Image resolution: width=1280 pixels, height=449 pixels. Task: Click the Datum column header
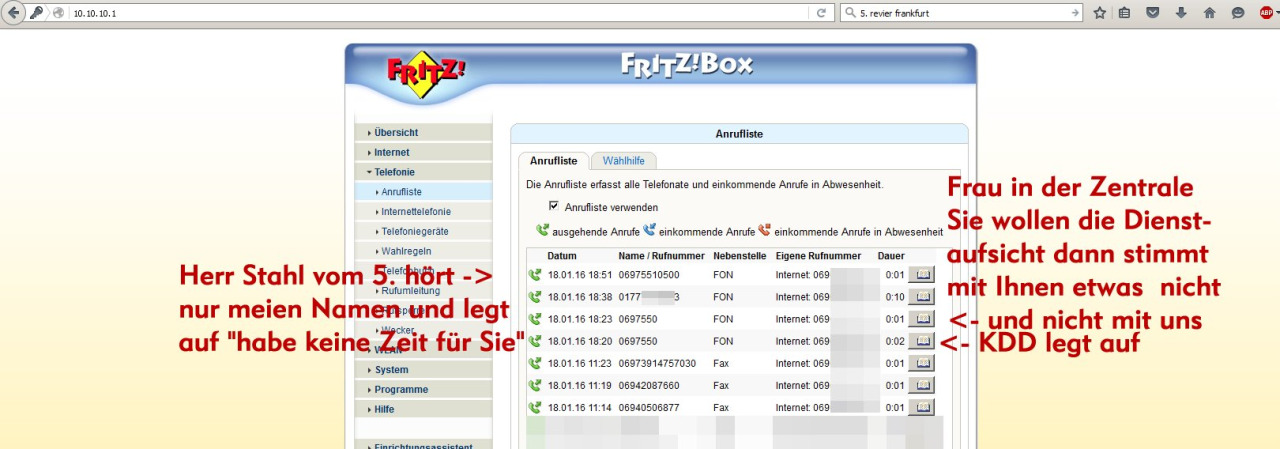[x=562, y=256]
